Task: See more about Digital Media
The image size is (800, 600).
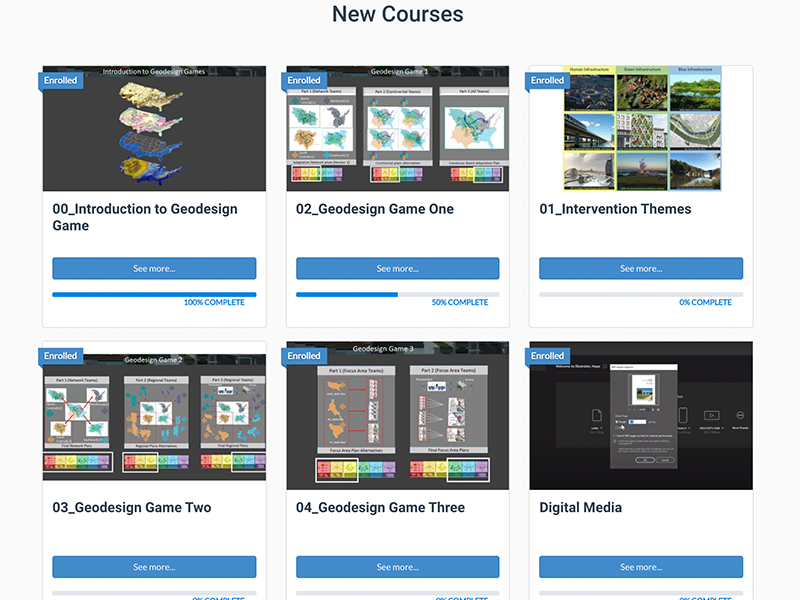Action: point(641,567)
